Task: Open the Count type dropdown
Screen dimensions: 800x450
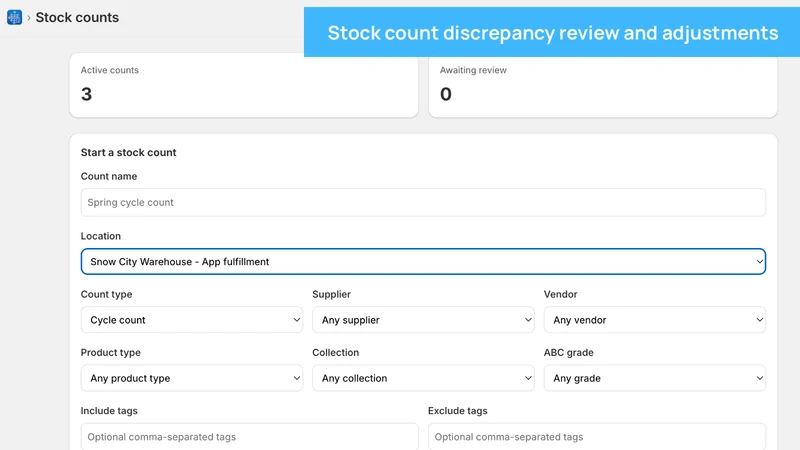Action: click(x=192, y=320)
